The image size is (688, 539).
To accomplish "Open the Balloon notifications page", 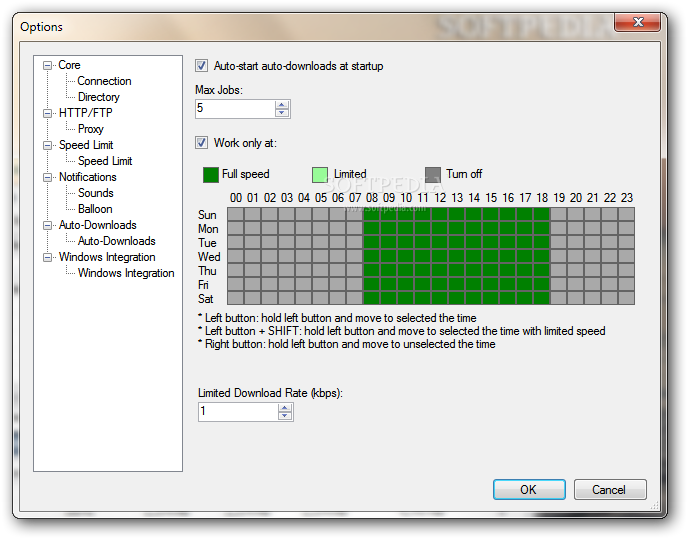I will pos(95,209).
